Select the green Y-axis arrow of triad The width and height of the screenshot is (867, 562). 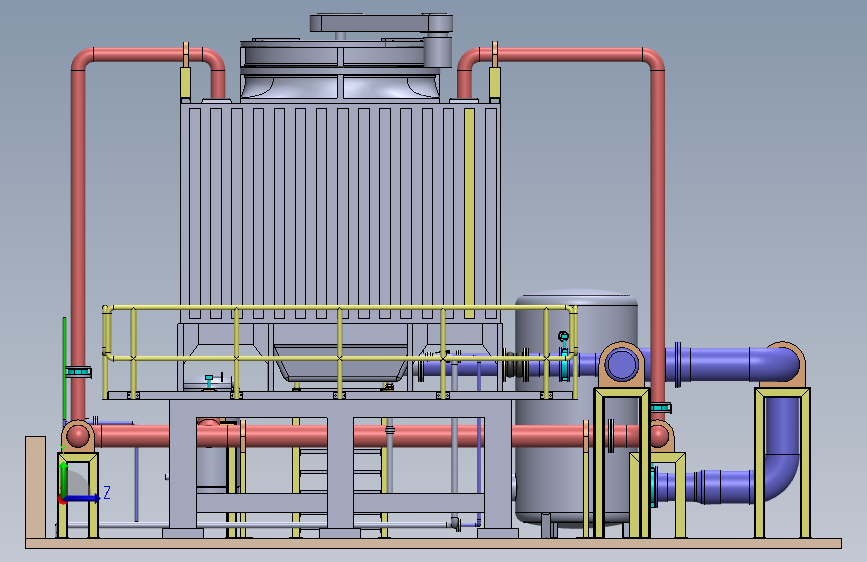pos(64,479)
